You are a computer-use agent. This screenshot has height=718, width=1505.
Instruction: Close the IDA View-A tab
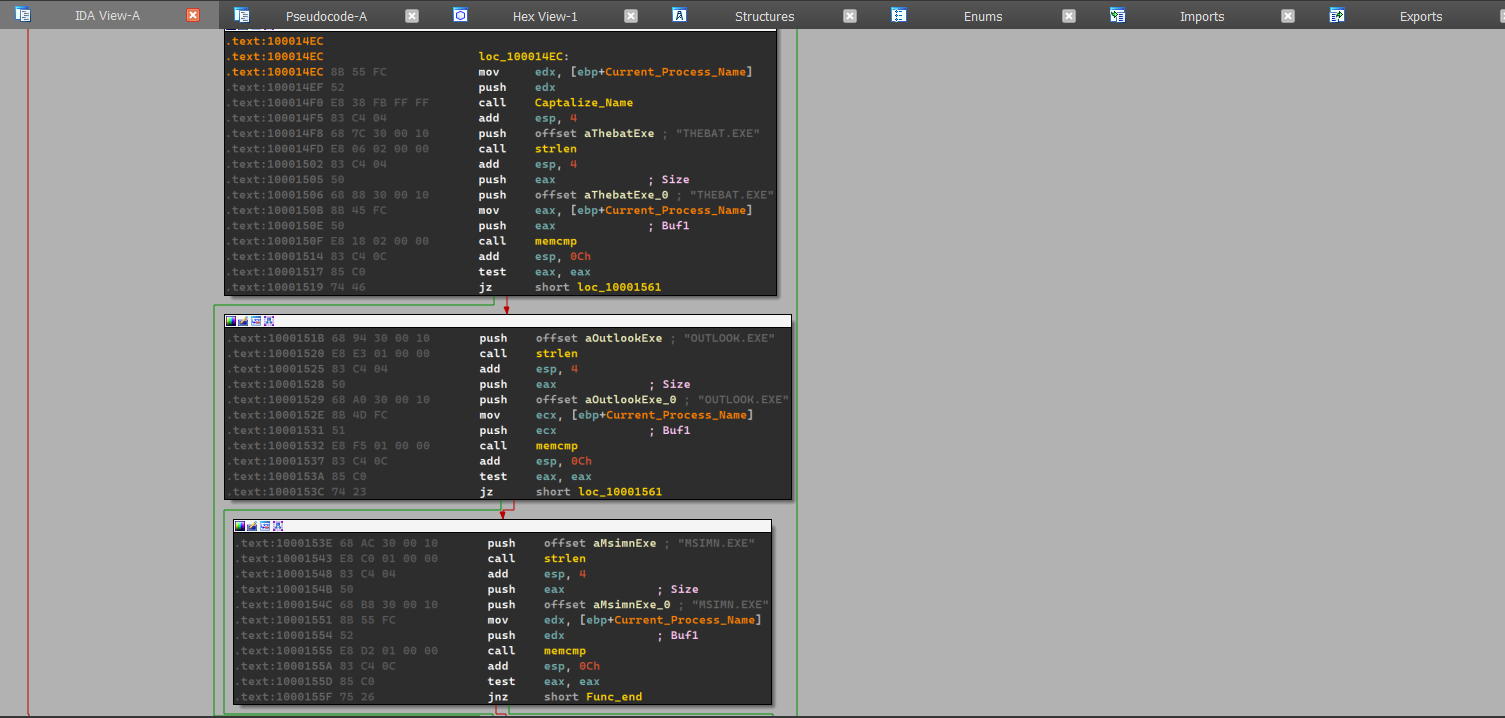(193, 16)
